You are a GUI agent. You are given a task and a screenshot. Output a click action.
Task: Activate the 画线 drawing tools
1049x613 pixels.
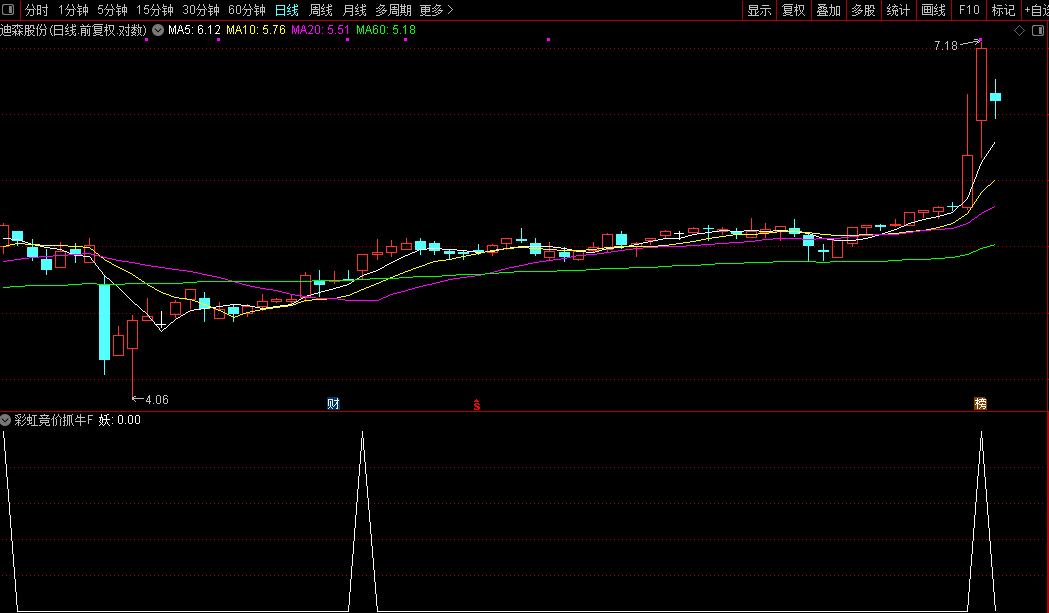click(933, 10)
